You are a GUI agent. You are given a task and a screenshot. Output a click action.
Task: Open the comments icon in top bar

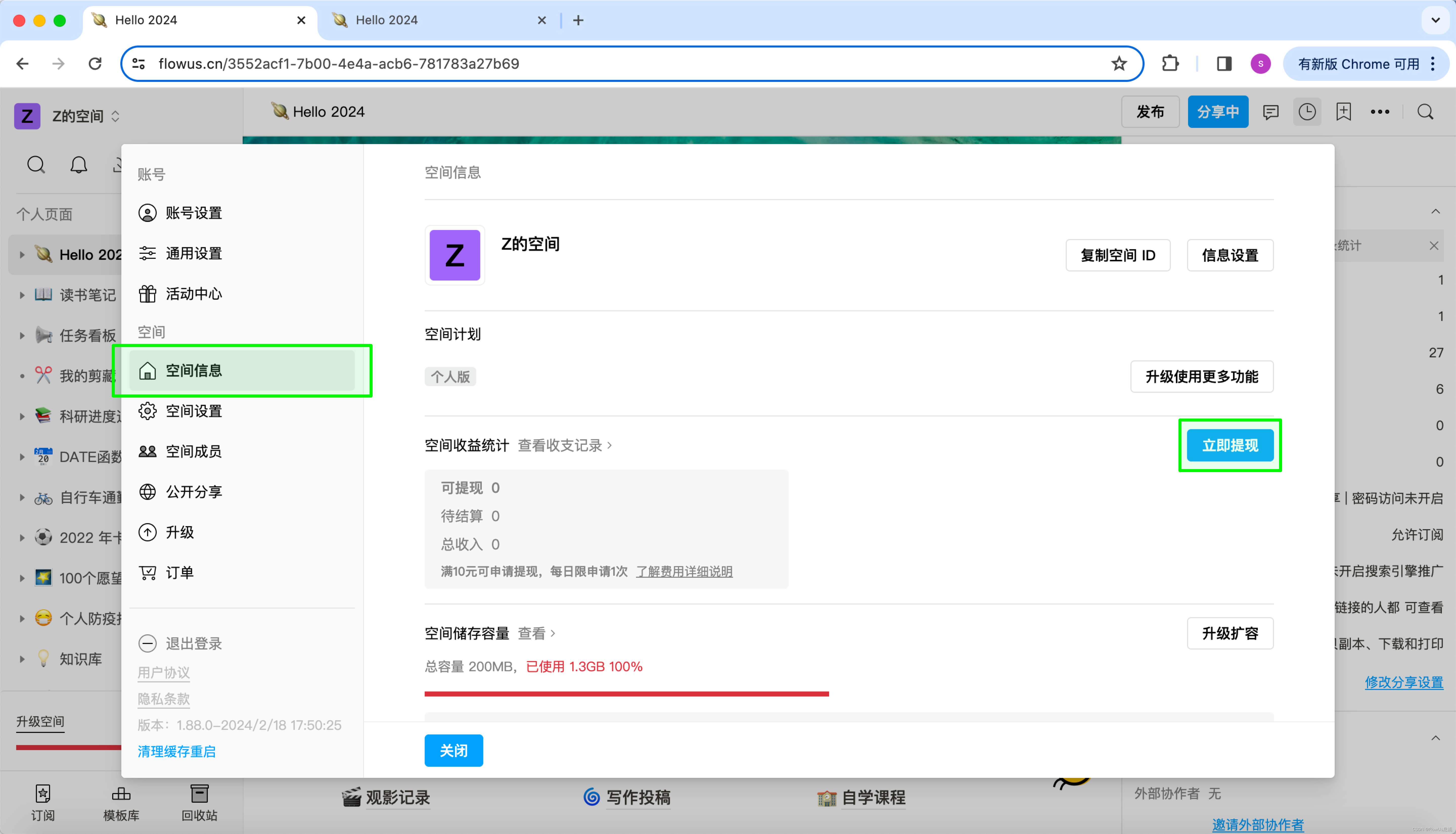[x=1270, y=112]
